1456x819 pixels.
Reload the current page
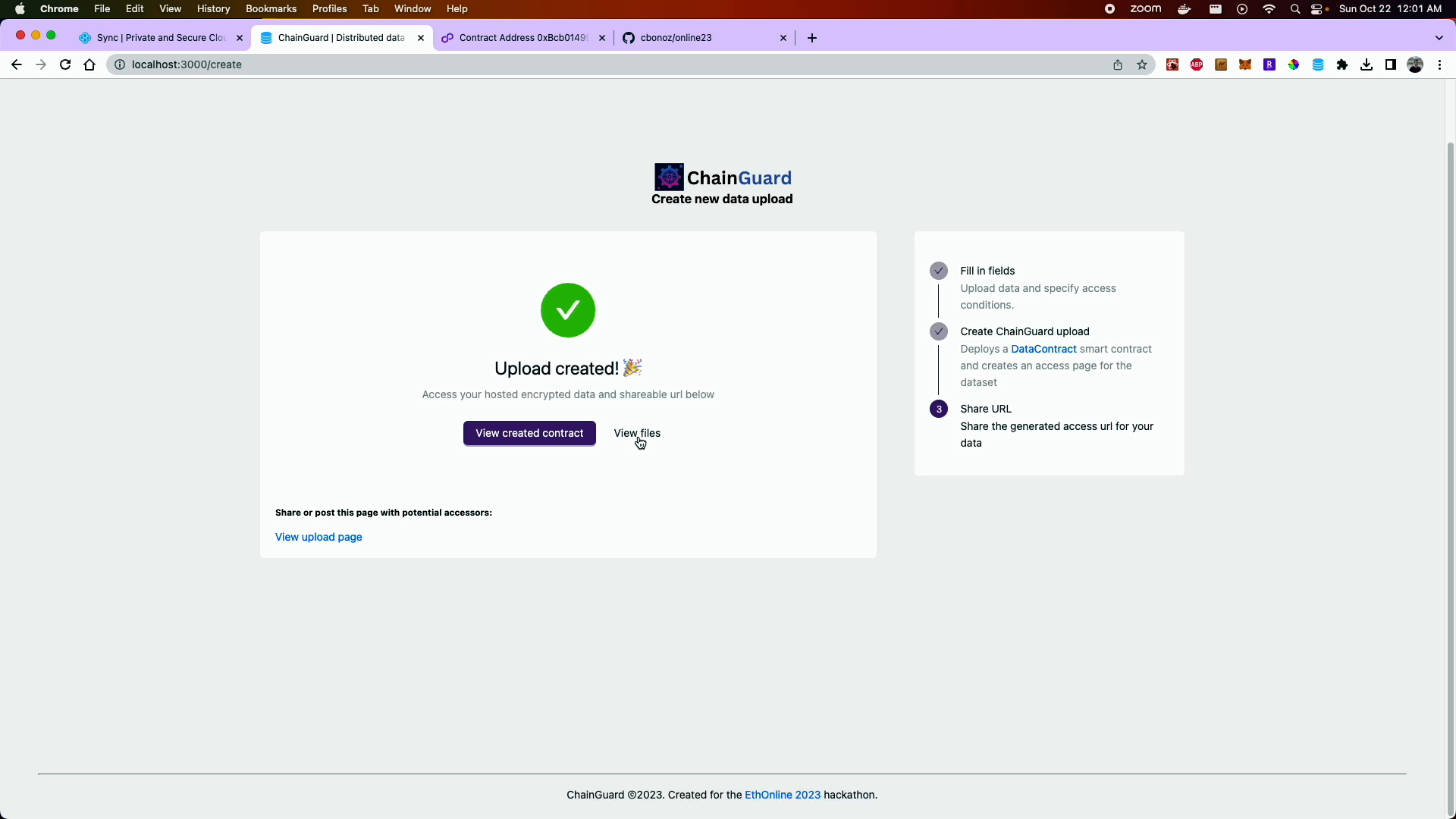(65, 64)
